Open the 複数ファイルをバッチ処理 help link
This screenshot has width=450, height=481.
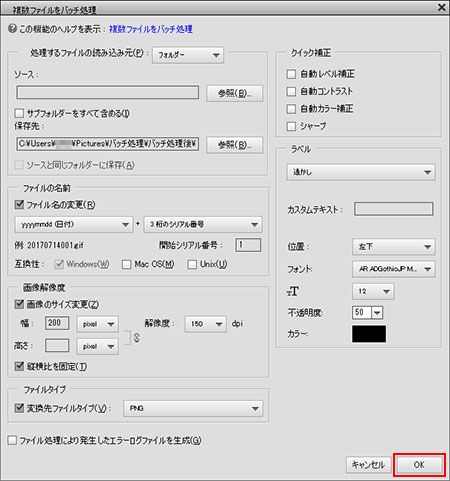click(151, 29)
